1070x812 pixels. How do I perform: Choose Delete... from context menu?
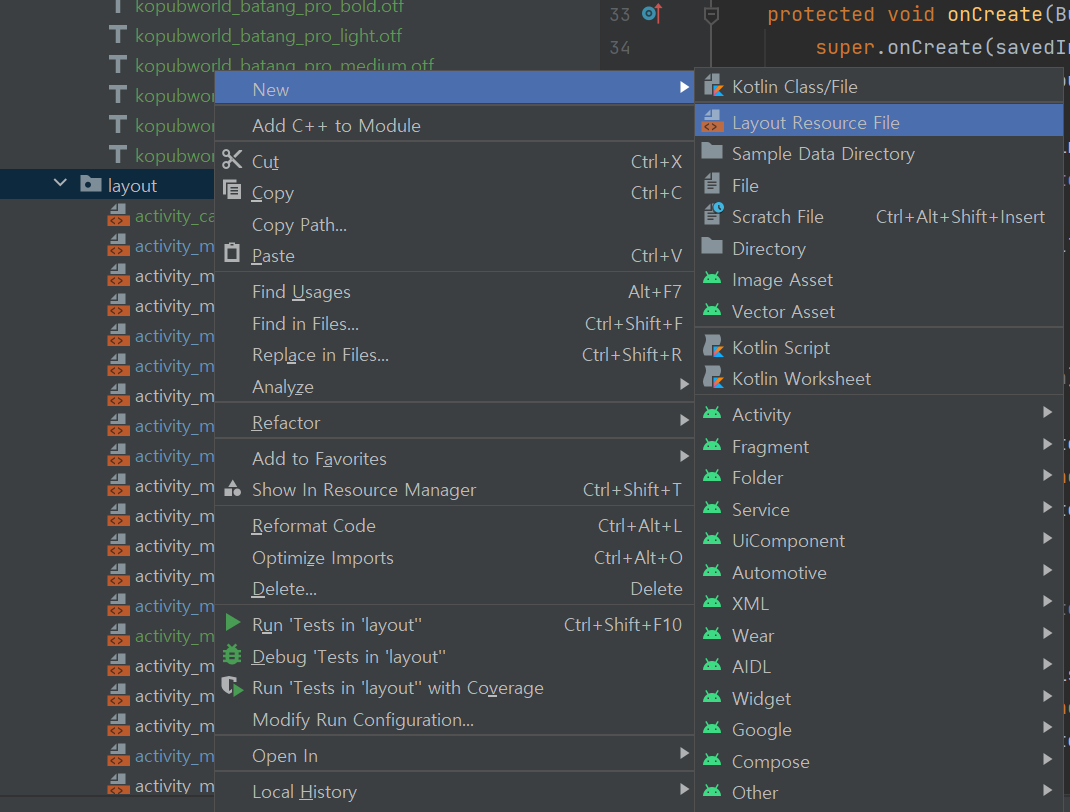(454, 589)
